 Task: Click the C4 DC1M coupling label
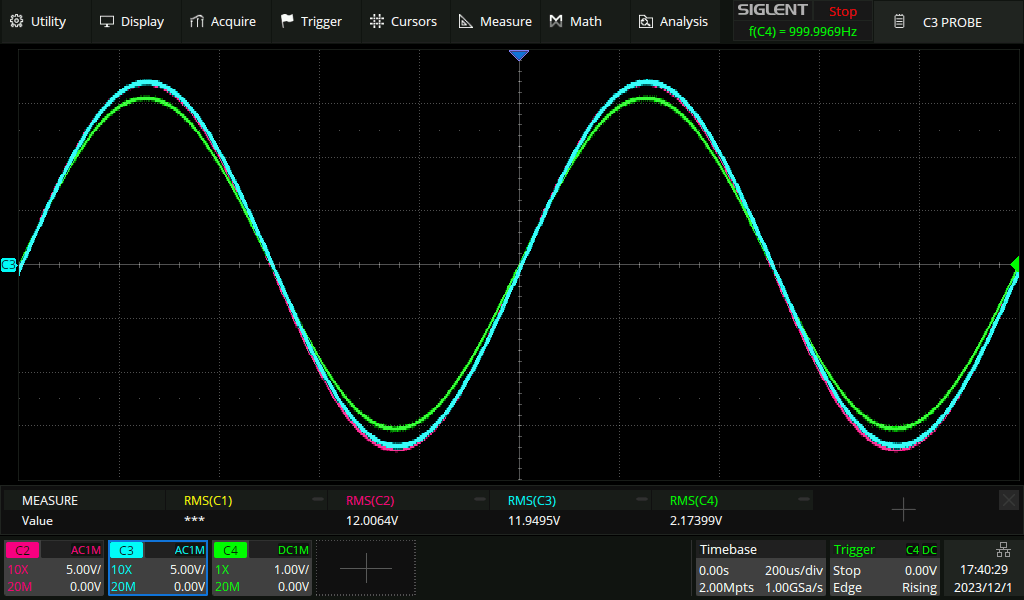click(293, 550)
